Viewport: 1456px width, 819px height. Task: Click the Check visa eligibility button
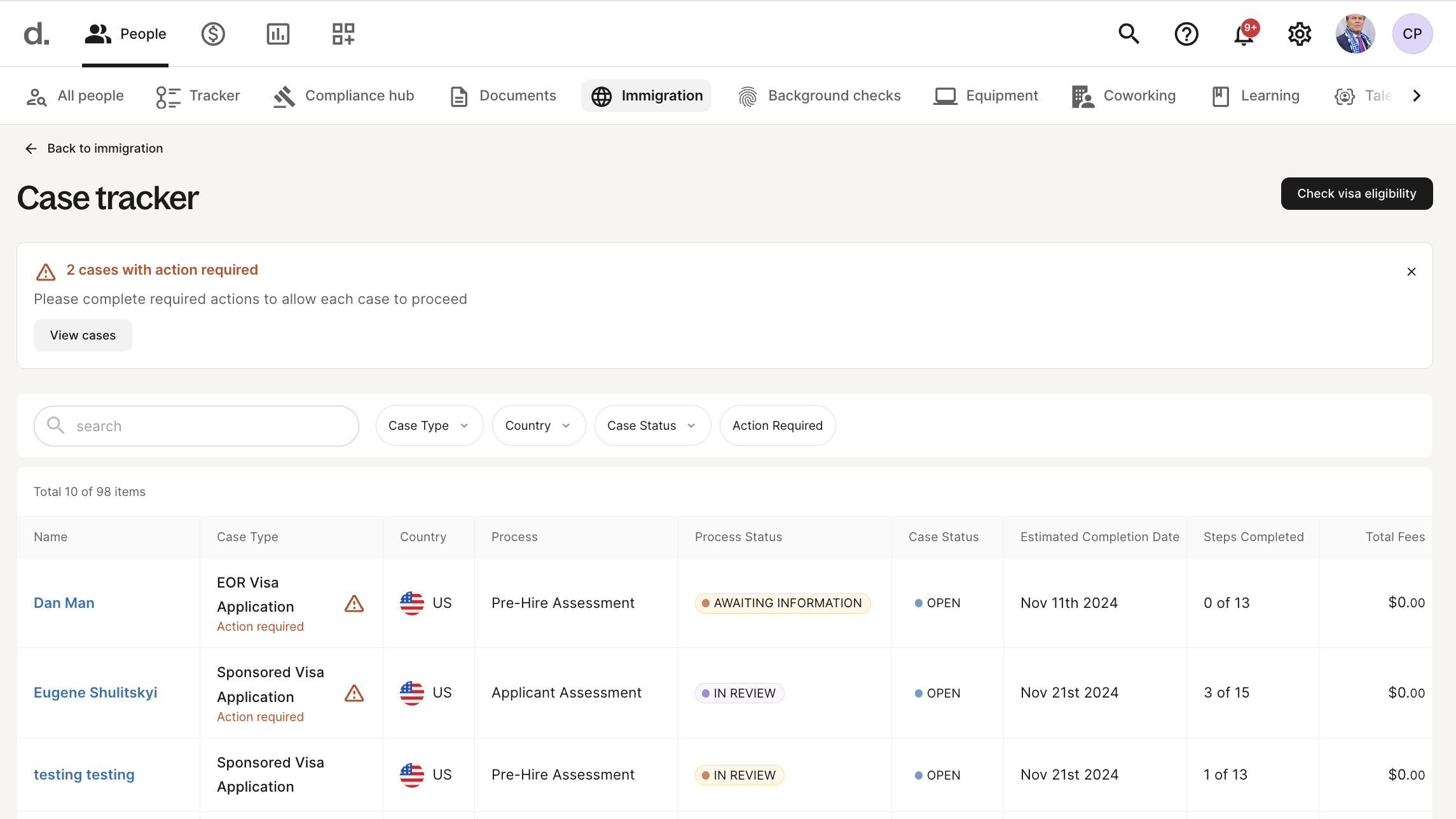pos(1356,193)
